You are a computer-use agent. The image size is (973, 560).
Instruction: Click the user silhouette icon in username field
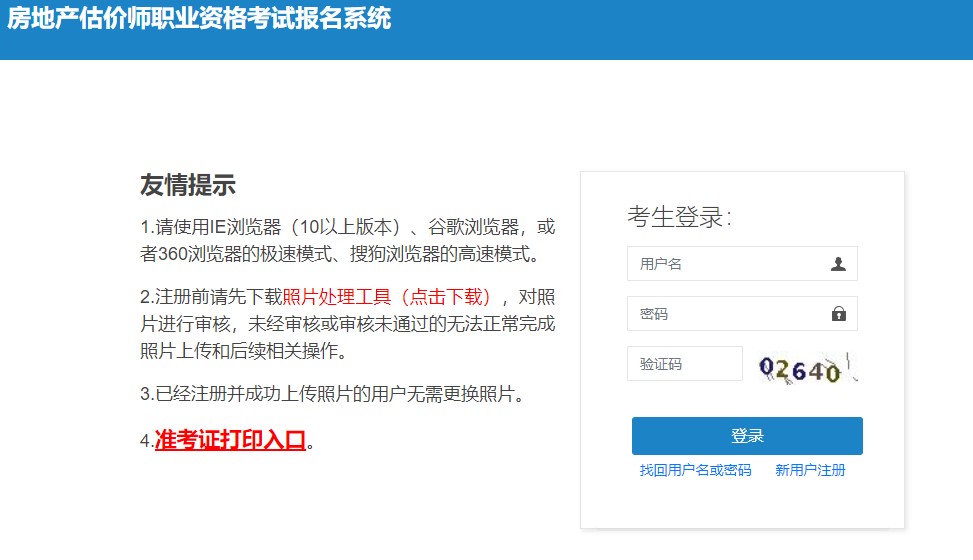tap(838, 264)
